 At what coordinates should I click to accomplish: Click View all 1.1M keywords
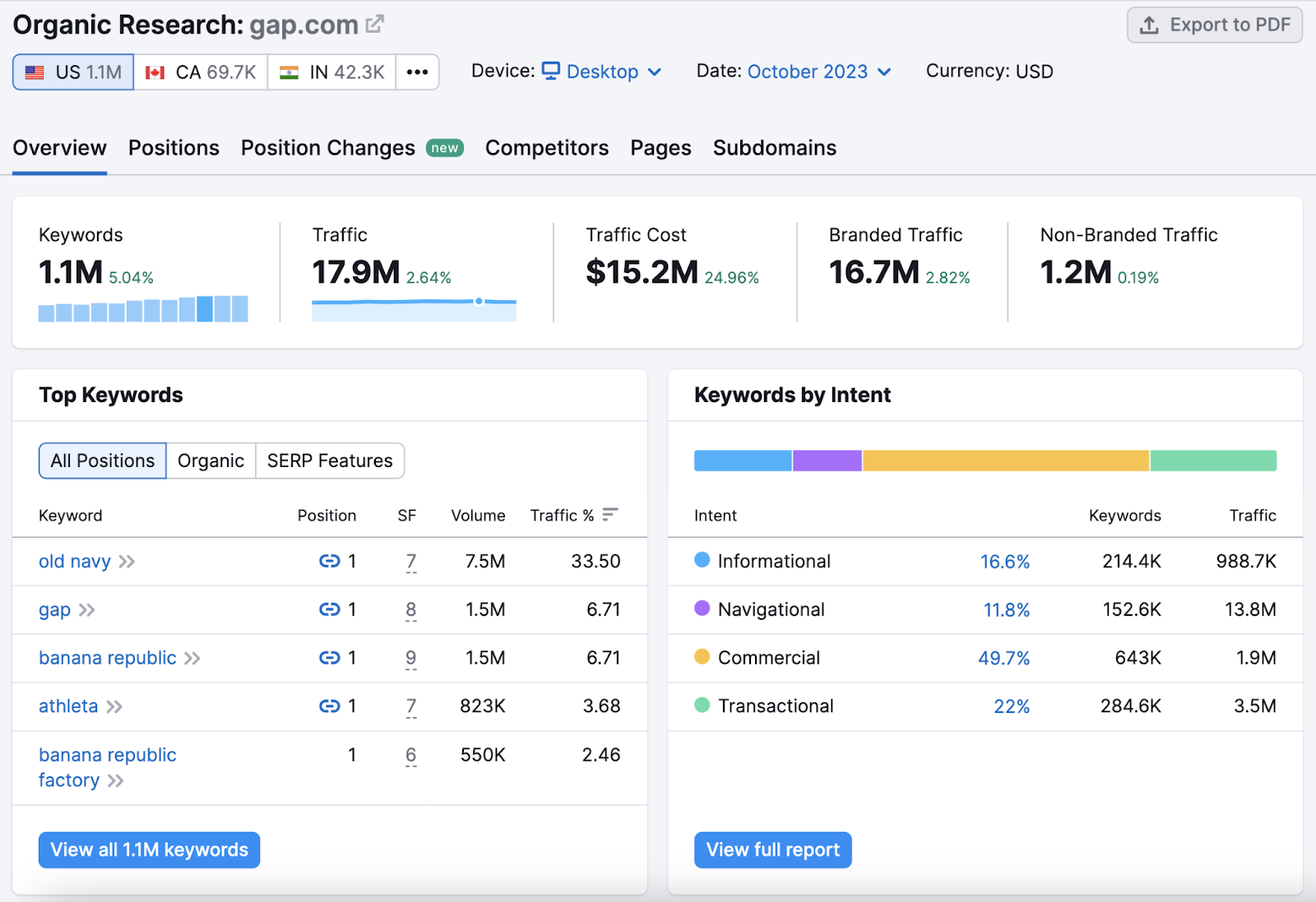[149, 849]
